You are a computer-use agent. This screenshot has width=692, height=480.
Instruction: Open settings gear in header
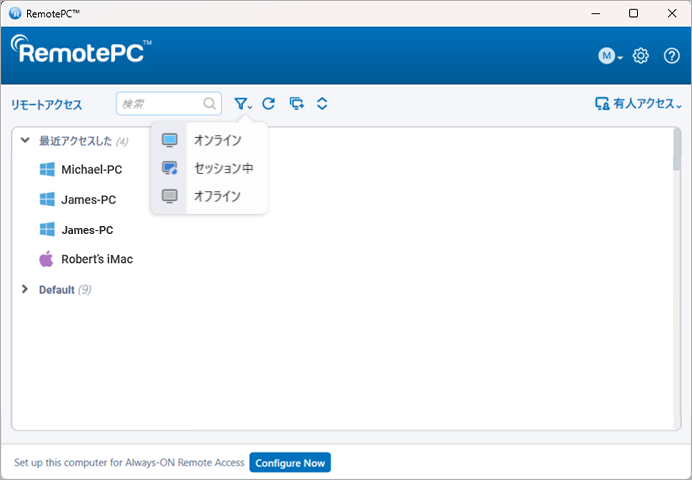coord(640,56)
